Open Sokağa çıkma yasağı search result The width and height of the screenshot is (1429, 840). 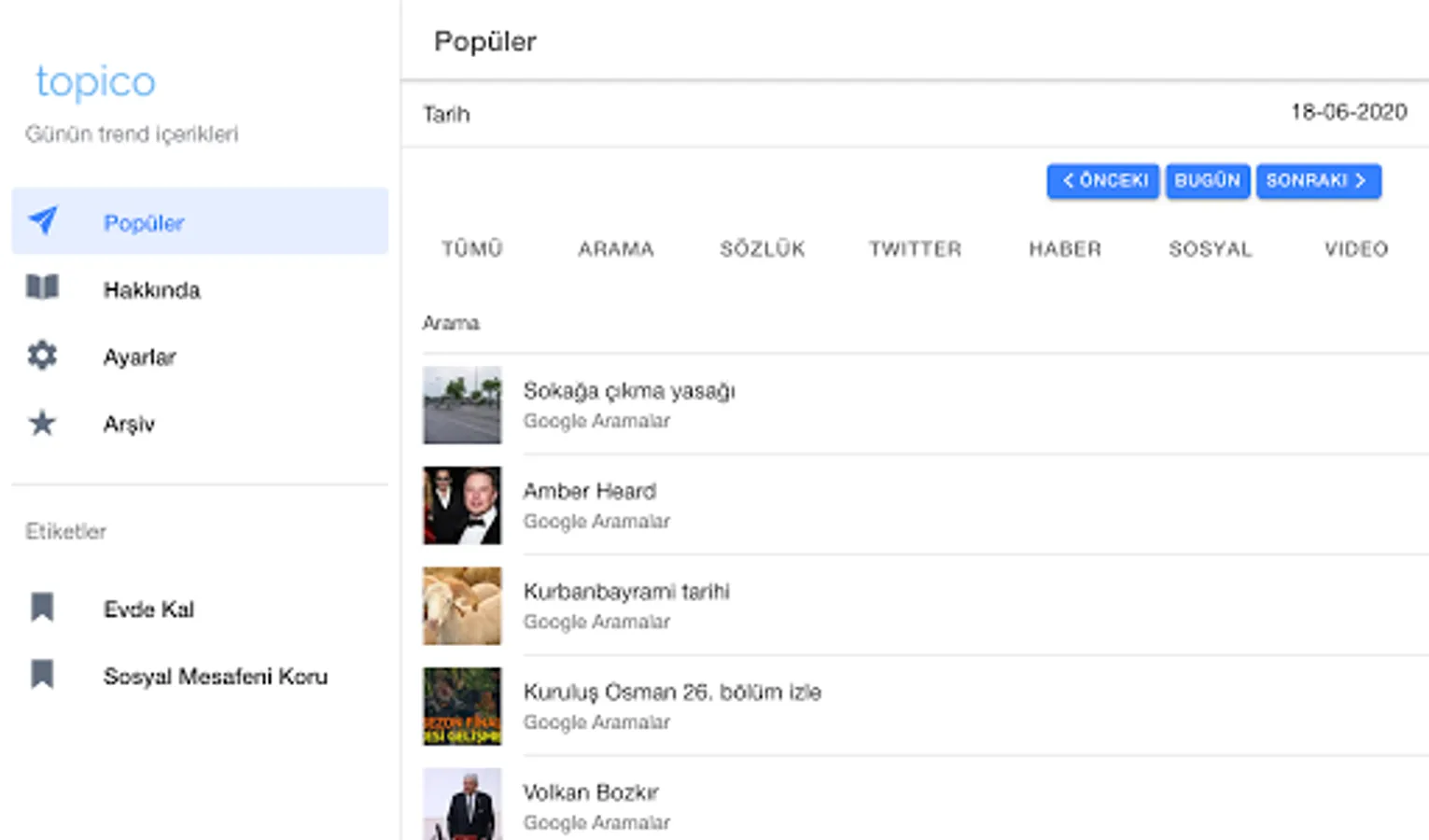point(629,391)
